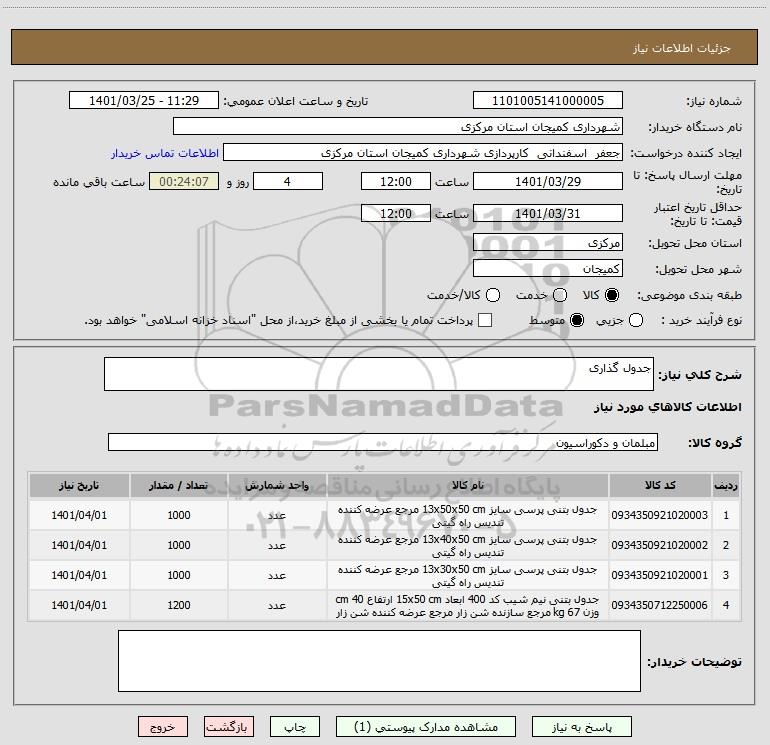This screenshot has height=745, width=770.
Task: Click item name 13x40x50 cm concrete curb
Action: 468,546
